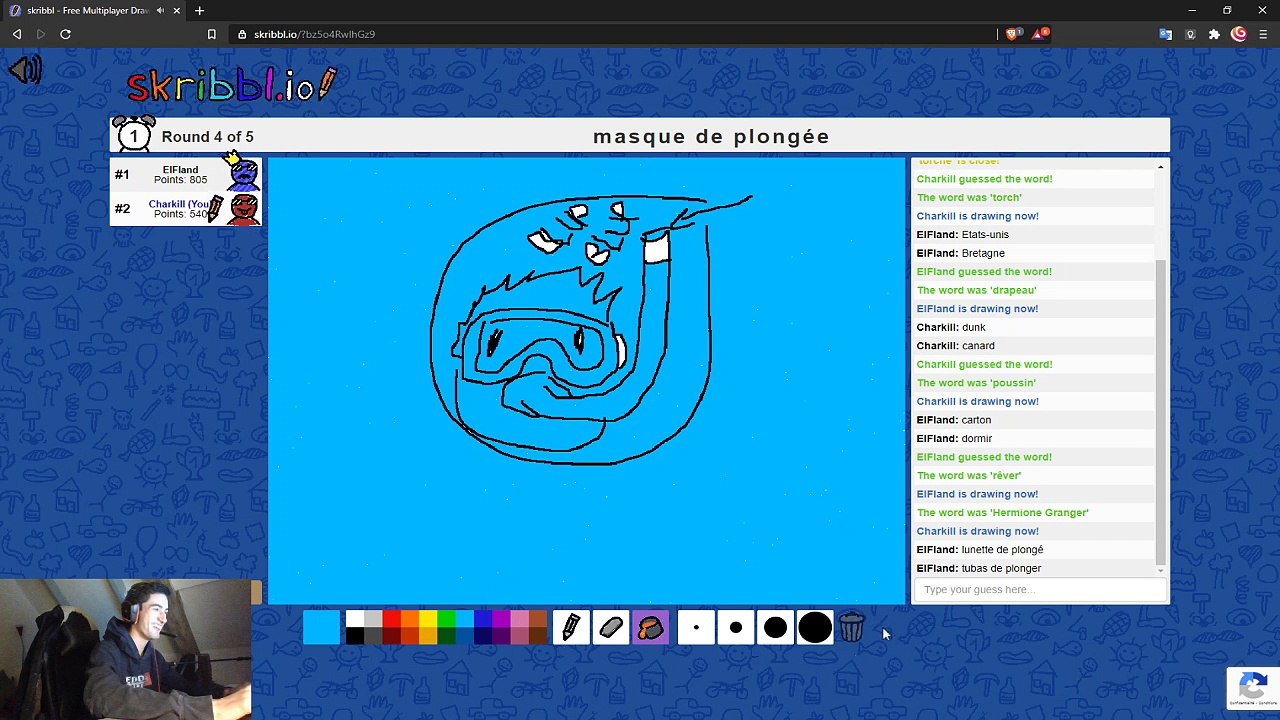
Task: Click the current color preview box
Action: (x=321, y=628)
